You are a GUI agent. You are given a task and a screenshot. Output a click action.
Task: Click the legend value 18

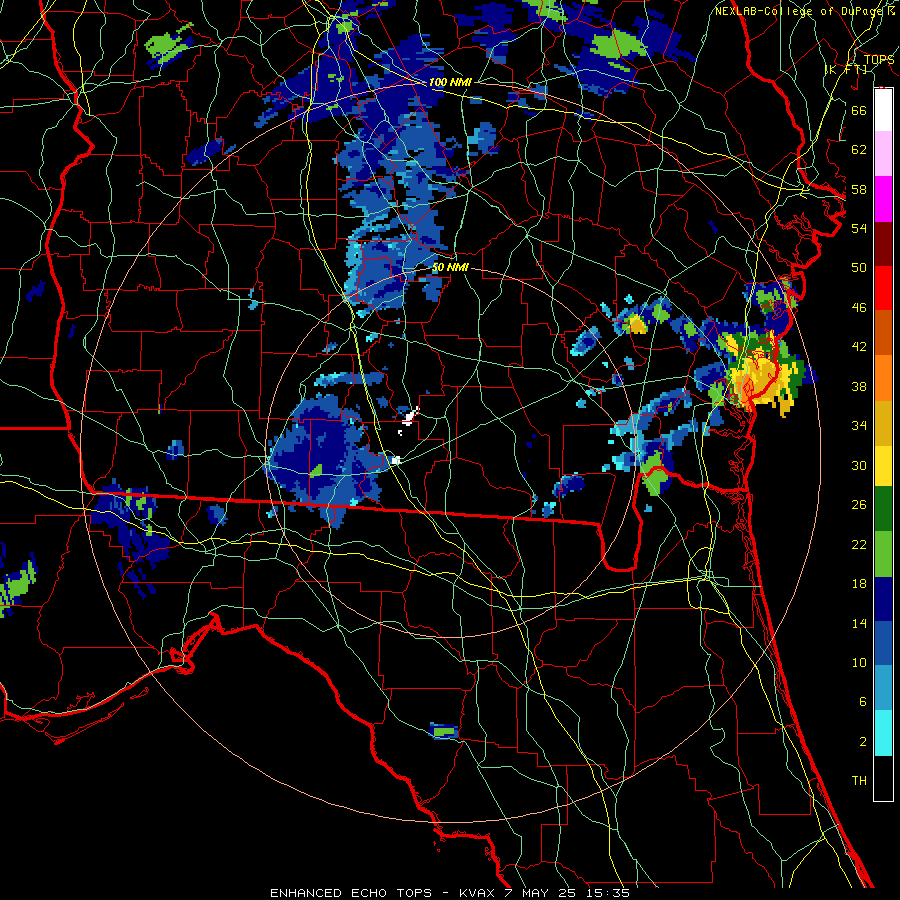(x=859, y=584)
